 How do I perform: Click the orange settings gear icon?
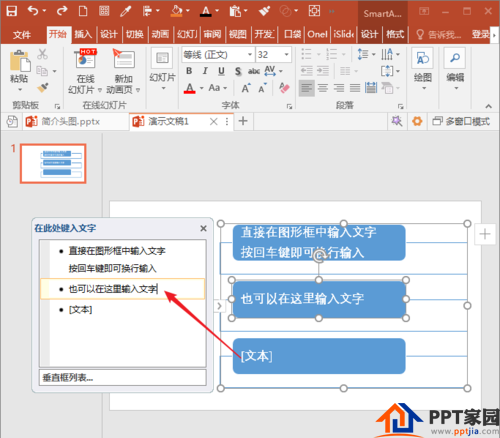(417, 121)
